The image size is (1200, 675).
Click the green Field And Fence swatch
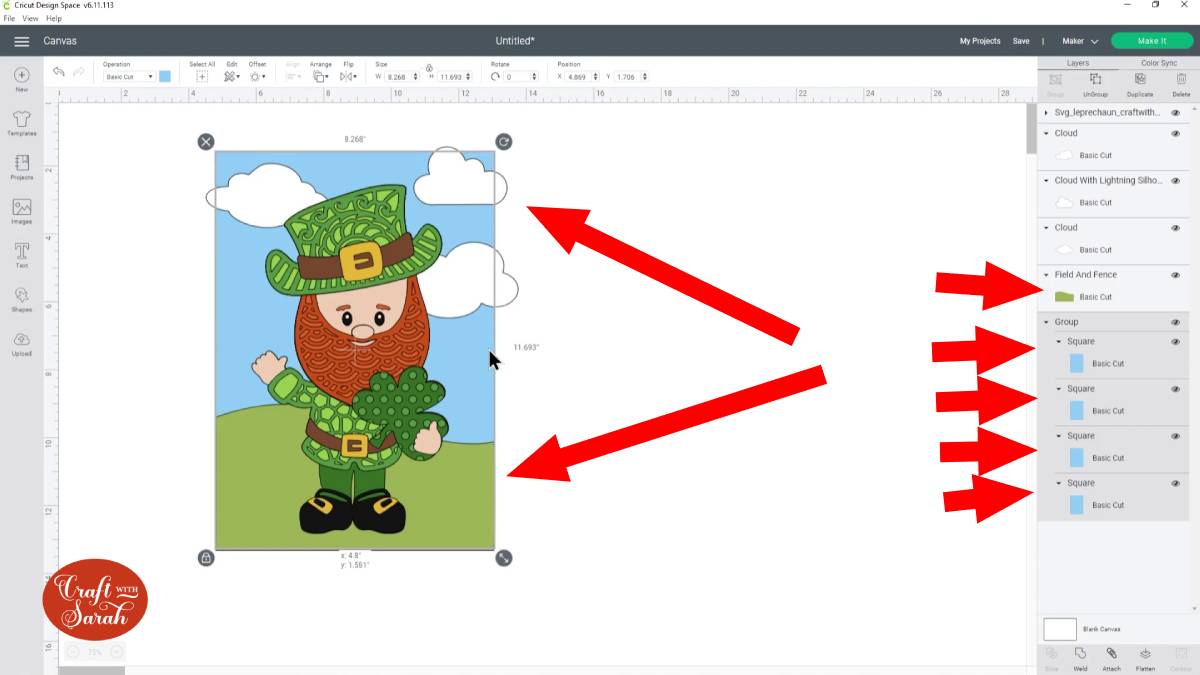1064,297
